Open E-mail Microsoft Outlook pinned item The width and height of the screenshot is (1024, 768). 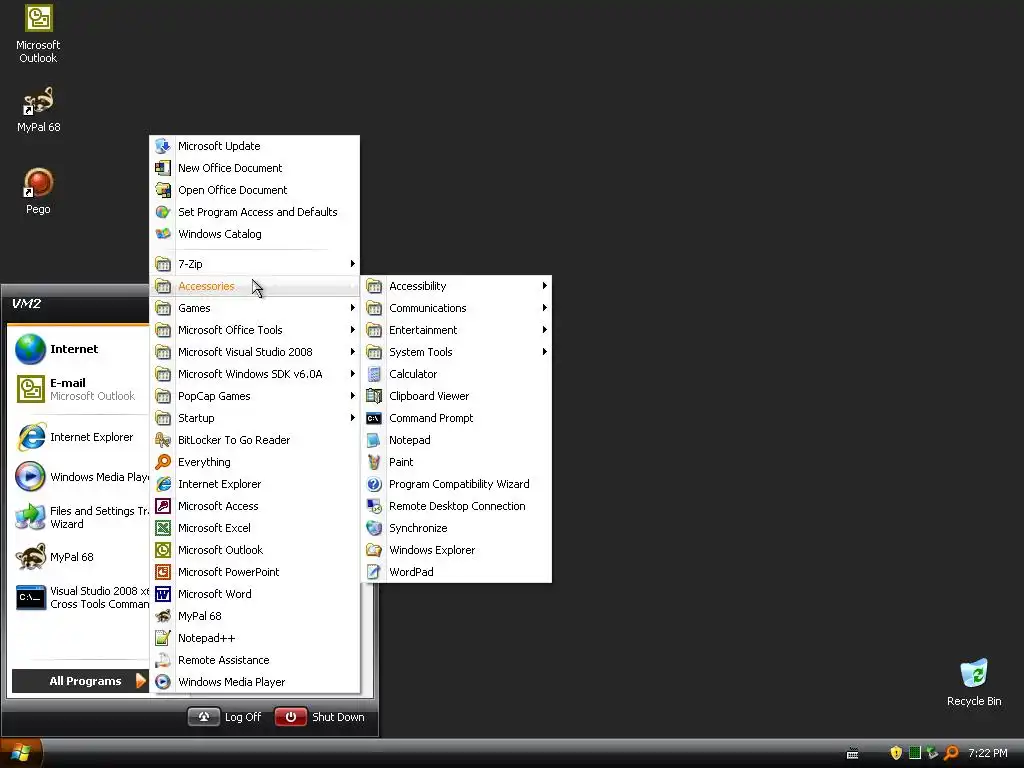click(x=78, y=389)
